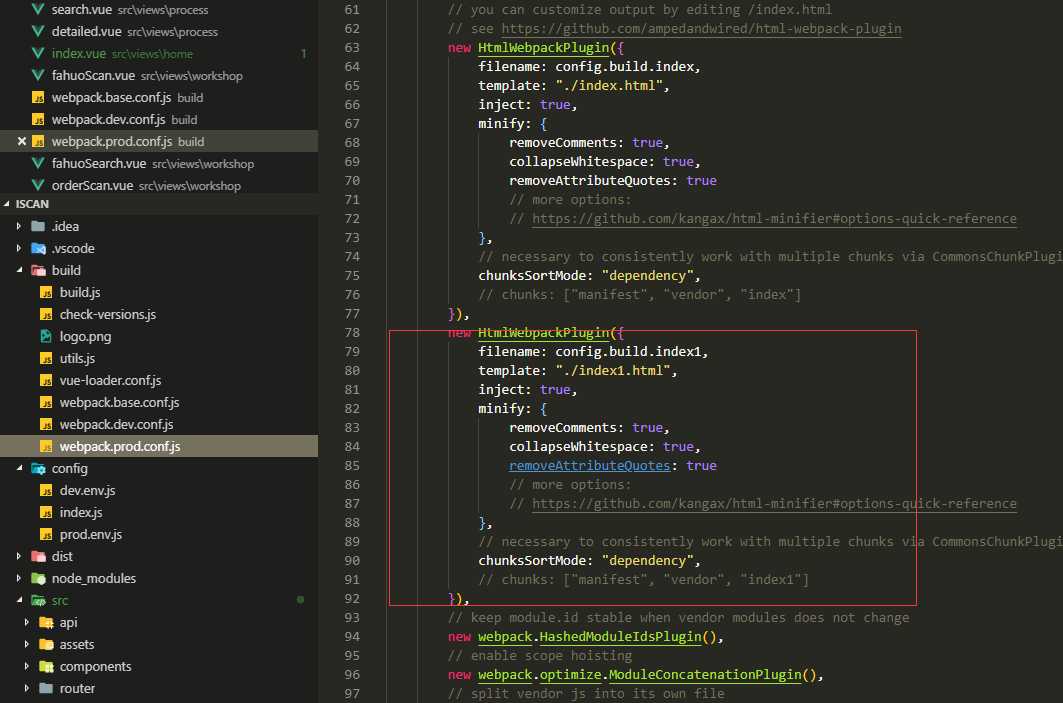Open webpack.dev.conf.js in build folder
The image size is (1063, 703).
click(159, 424)
